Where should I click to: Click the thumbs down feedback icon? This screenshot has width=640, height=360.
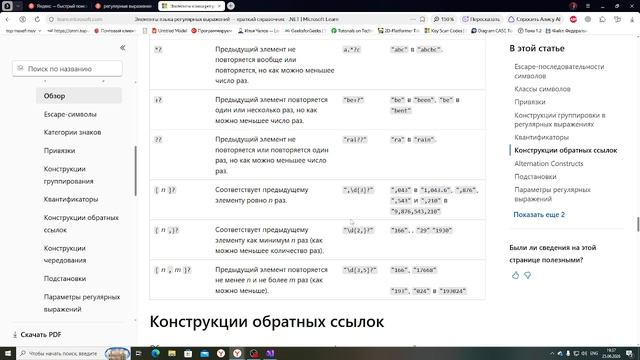pos(527,276)
